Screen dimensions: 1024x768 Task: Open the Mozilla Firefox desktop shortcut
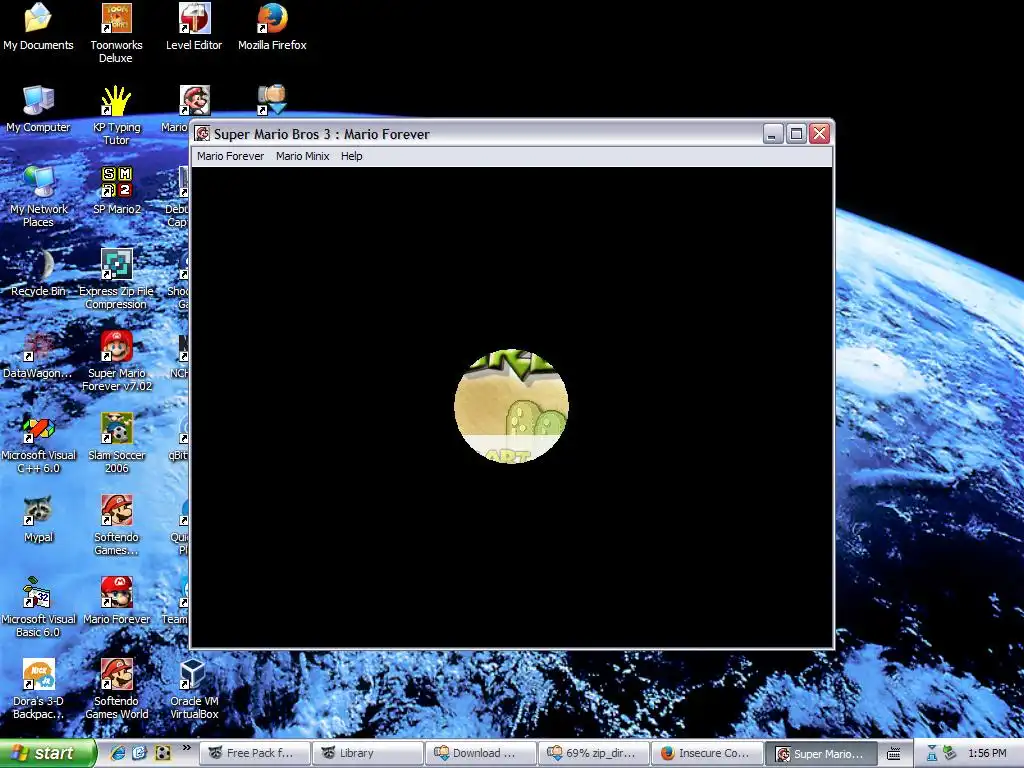(272, 27)
